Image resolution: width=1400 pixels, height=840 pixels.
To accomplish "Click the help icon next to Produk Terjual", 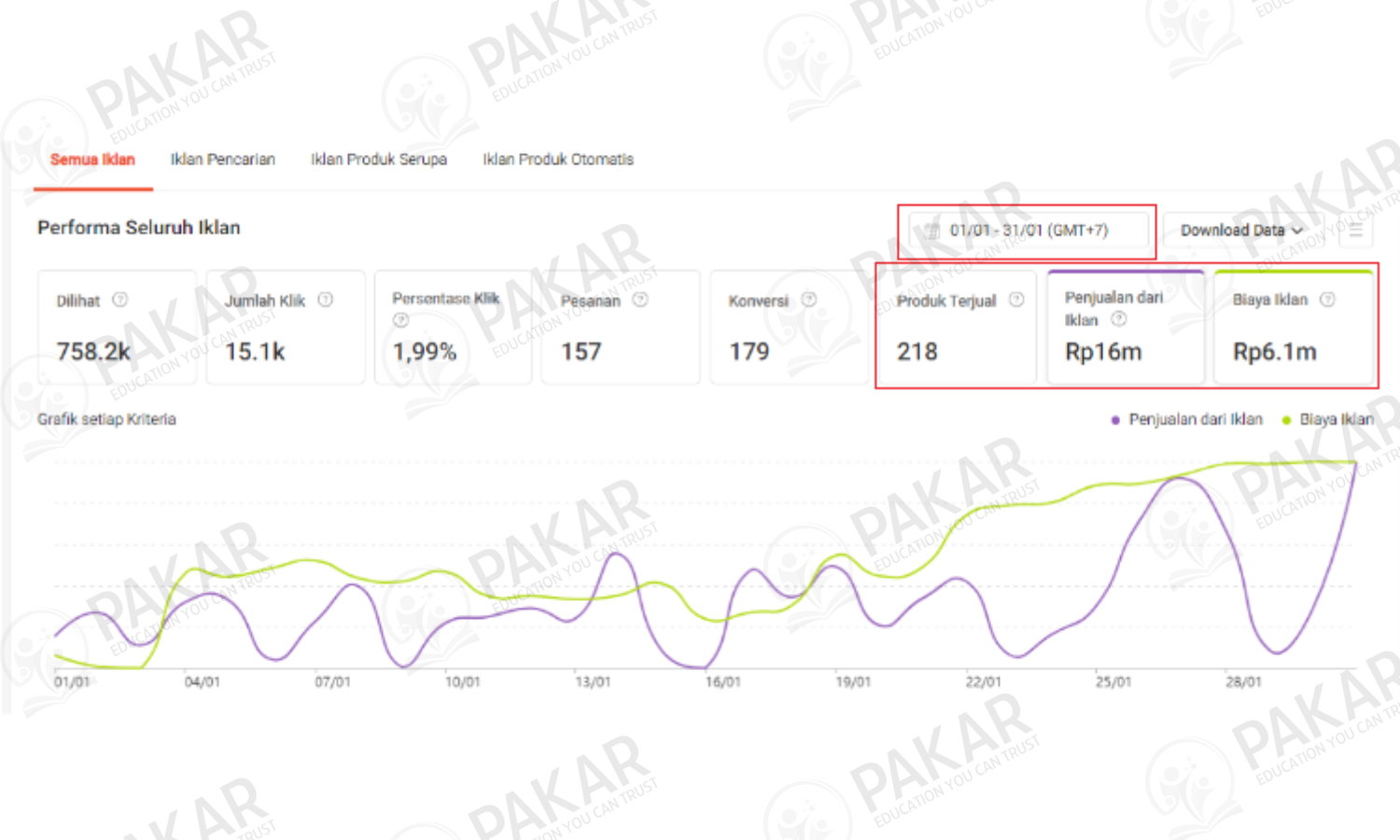I will pos(1017,300).
